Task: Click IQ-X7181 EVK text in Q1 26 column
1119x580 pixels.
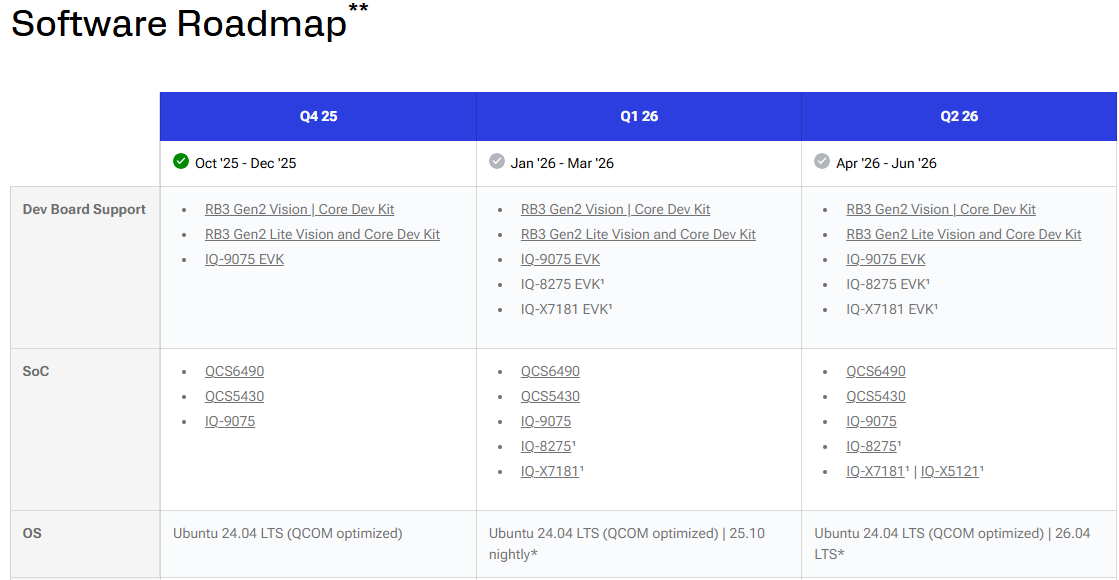Action: point(567,309)
